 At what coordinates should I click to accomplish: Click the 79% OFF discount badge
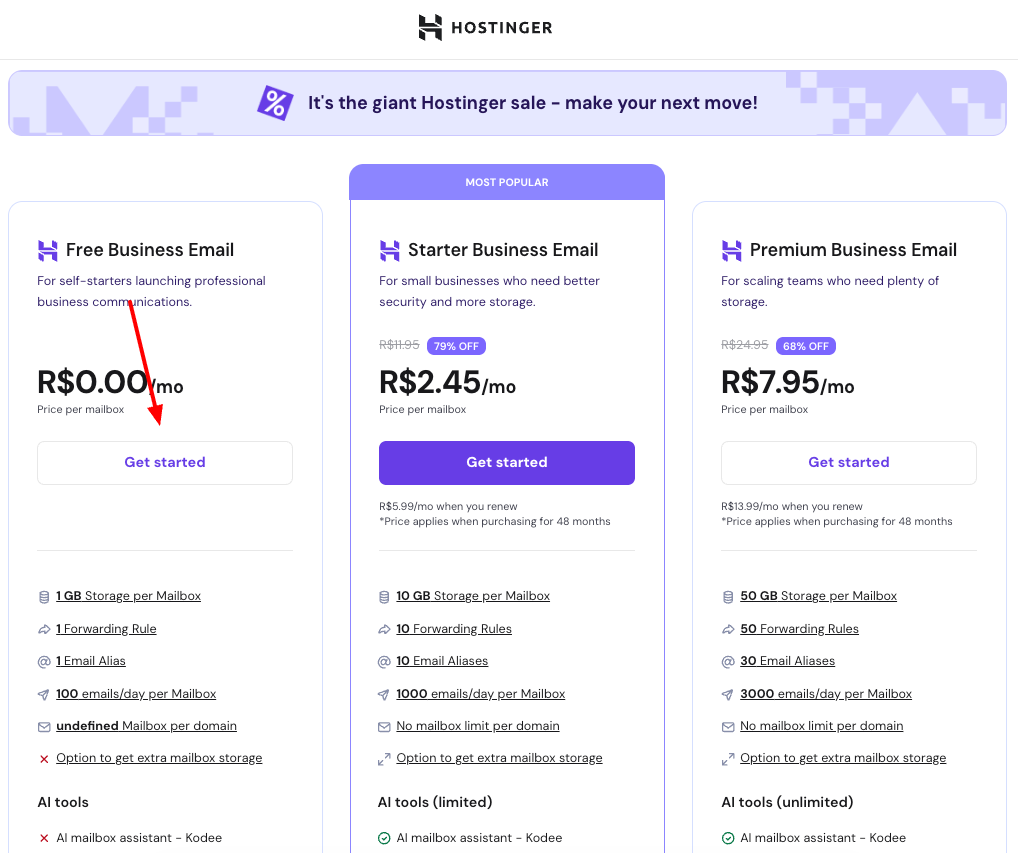(x=456, y=346)
